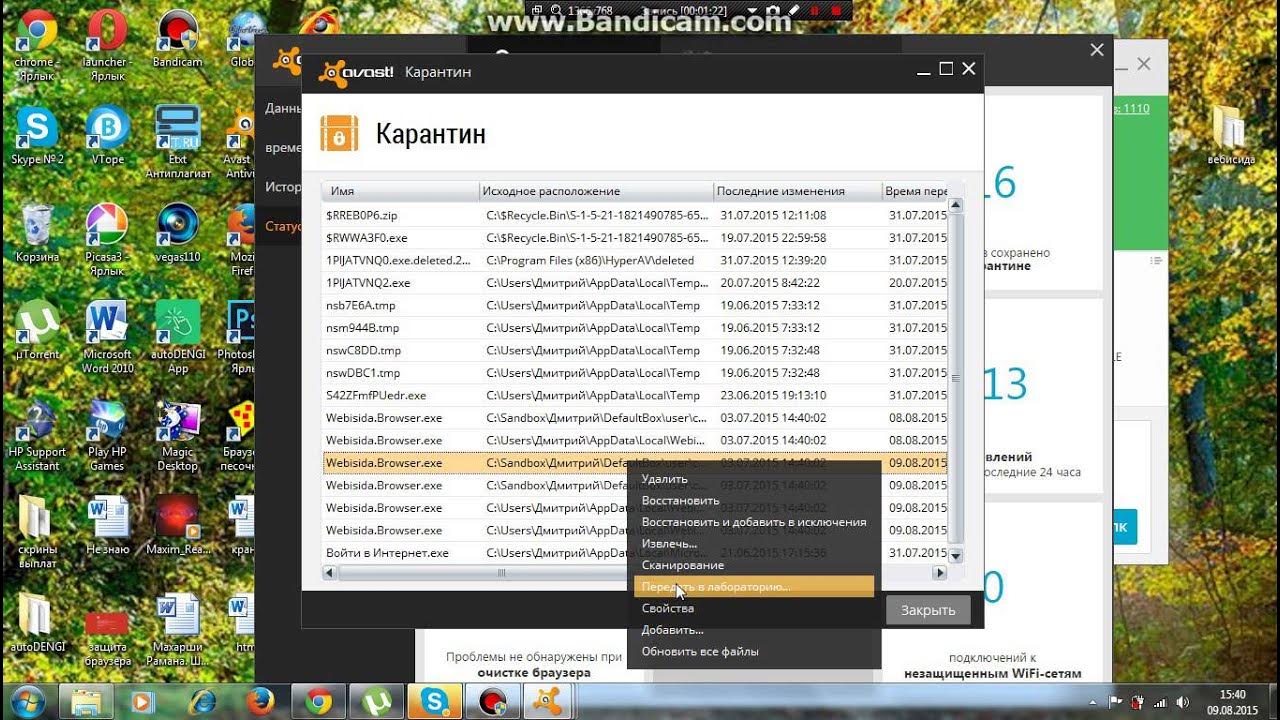Open Windows Explorer from the taskbar
This screenshot has height=720, width=1280.
(88, 700)
